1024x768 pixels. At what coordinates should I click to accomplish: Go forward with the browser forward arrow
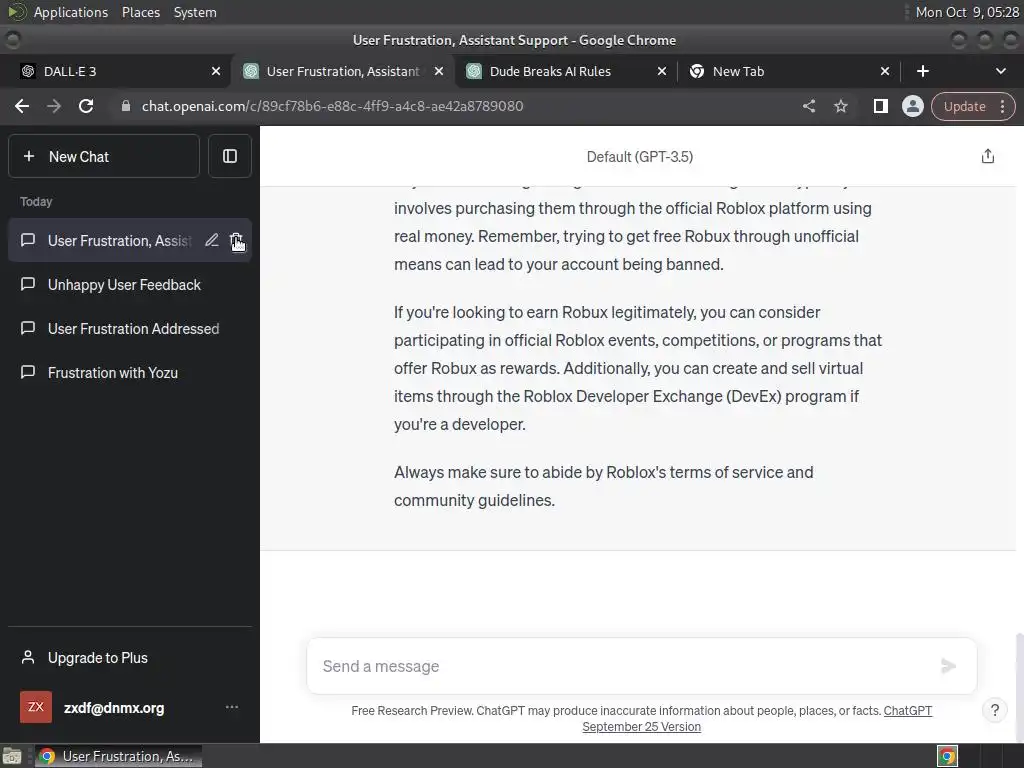54,106
